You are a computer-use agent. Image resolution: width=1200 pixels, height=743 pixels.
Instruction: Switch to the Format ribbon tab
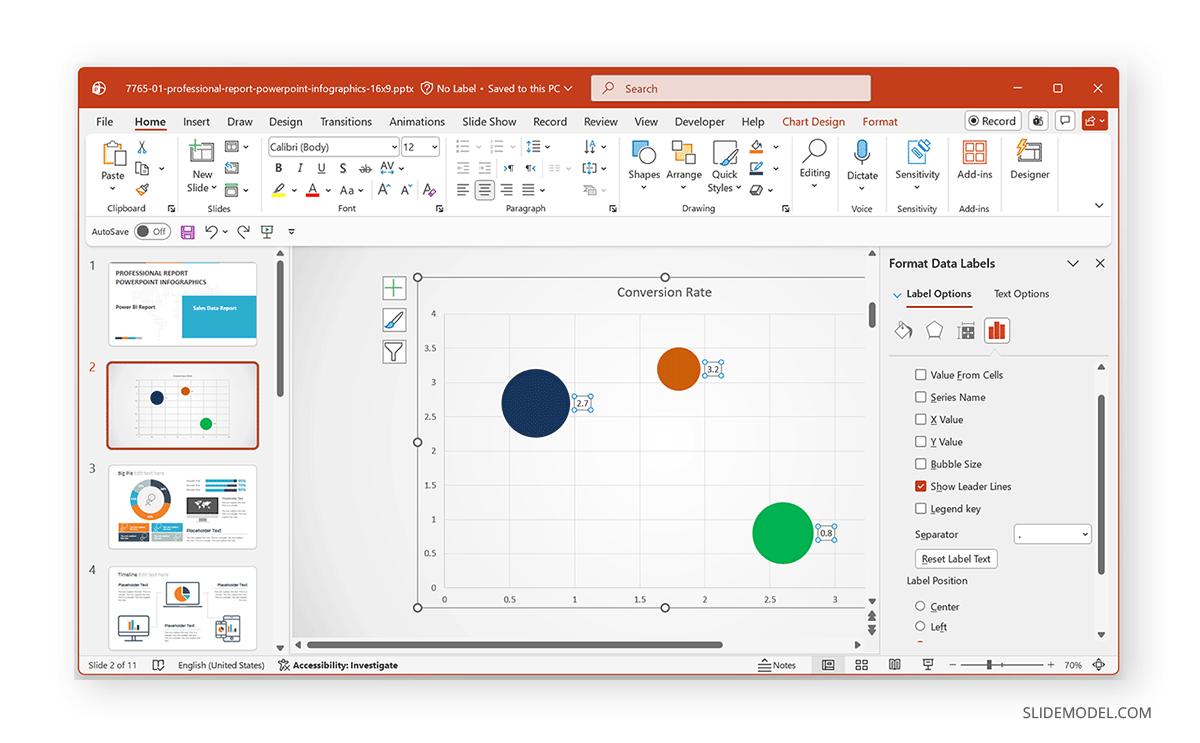pyautogui.click(x=880, y=122)
